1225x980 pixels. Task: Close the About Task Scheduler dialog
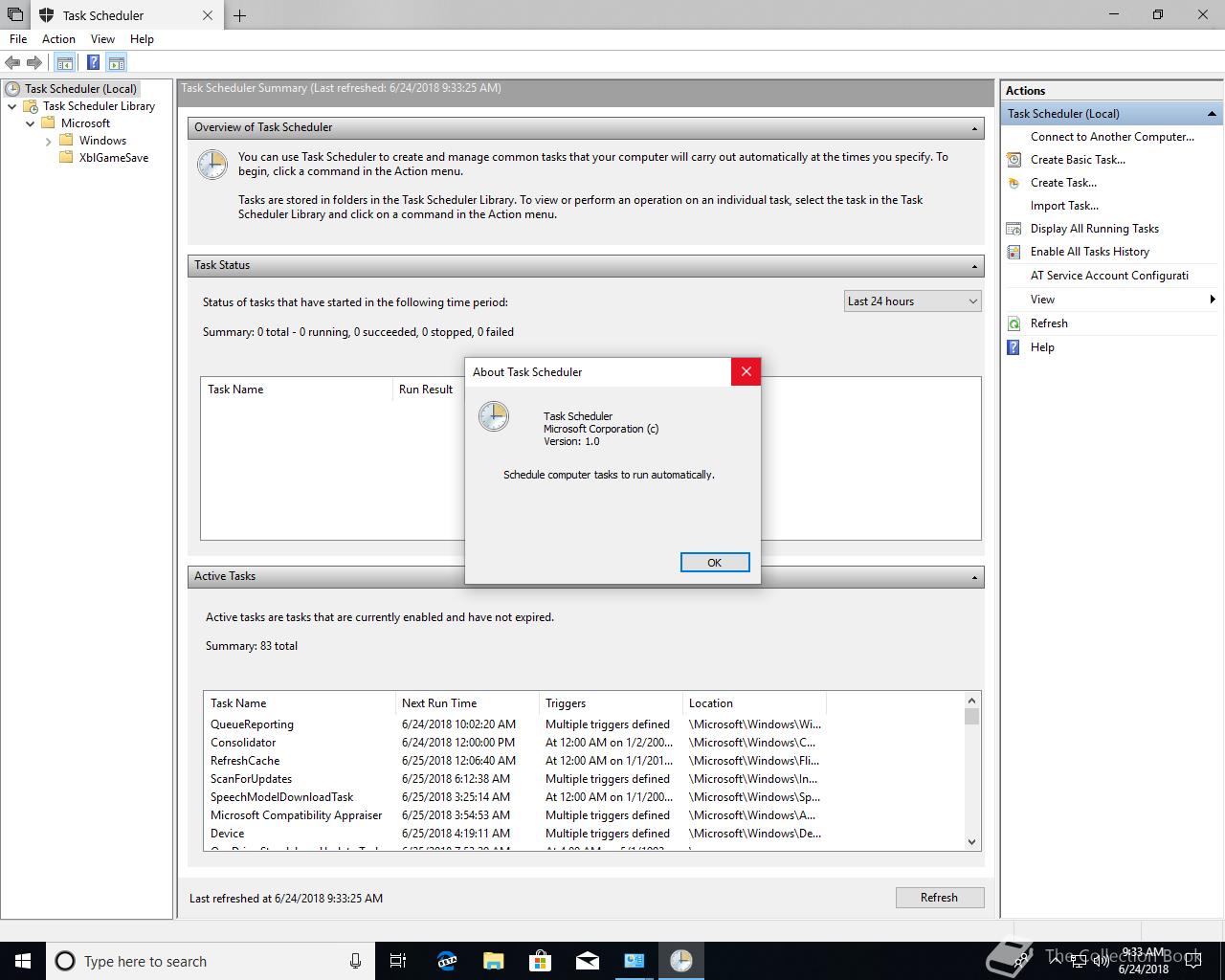pyautogui.click(x=746, y=371)
